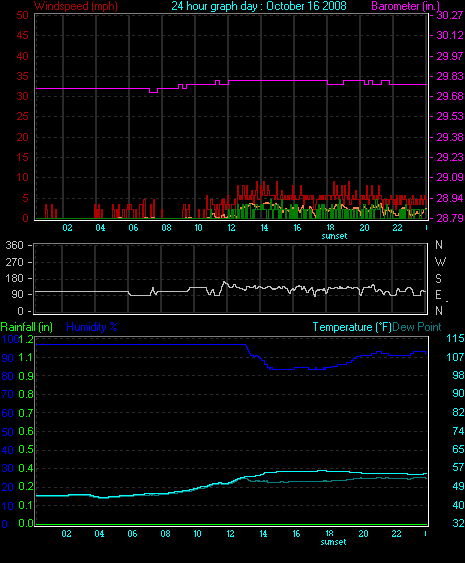The image size is (465, 563).
Task: Click the 06 hour tick on bottom graph
Action: [x=132, y=534]
